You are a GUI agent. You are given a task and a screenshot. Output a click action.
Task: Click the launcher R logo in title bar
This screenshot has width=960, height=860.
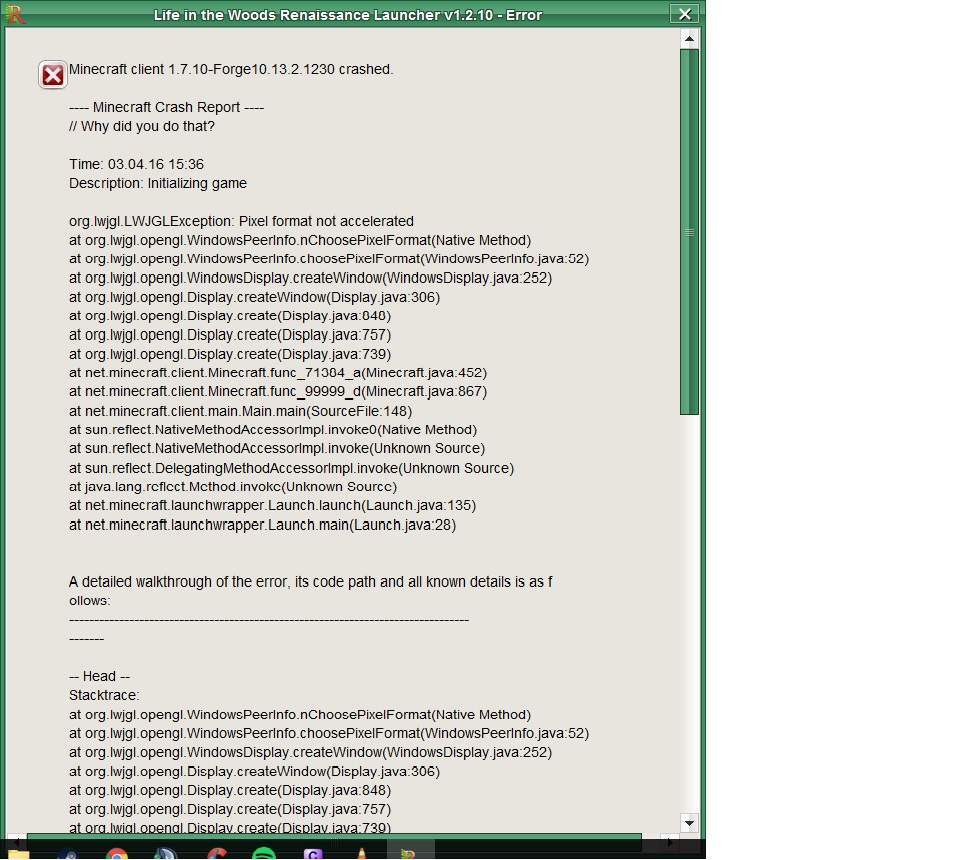pos(15,14)
